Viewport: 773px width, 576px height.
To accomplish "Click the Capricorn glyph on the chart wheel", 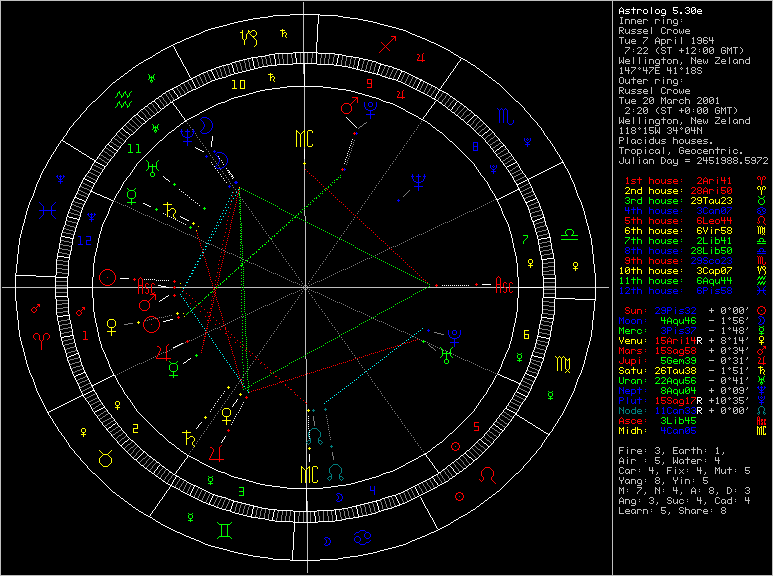I will 247,39.
